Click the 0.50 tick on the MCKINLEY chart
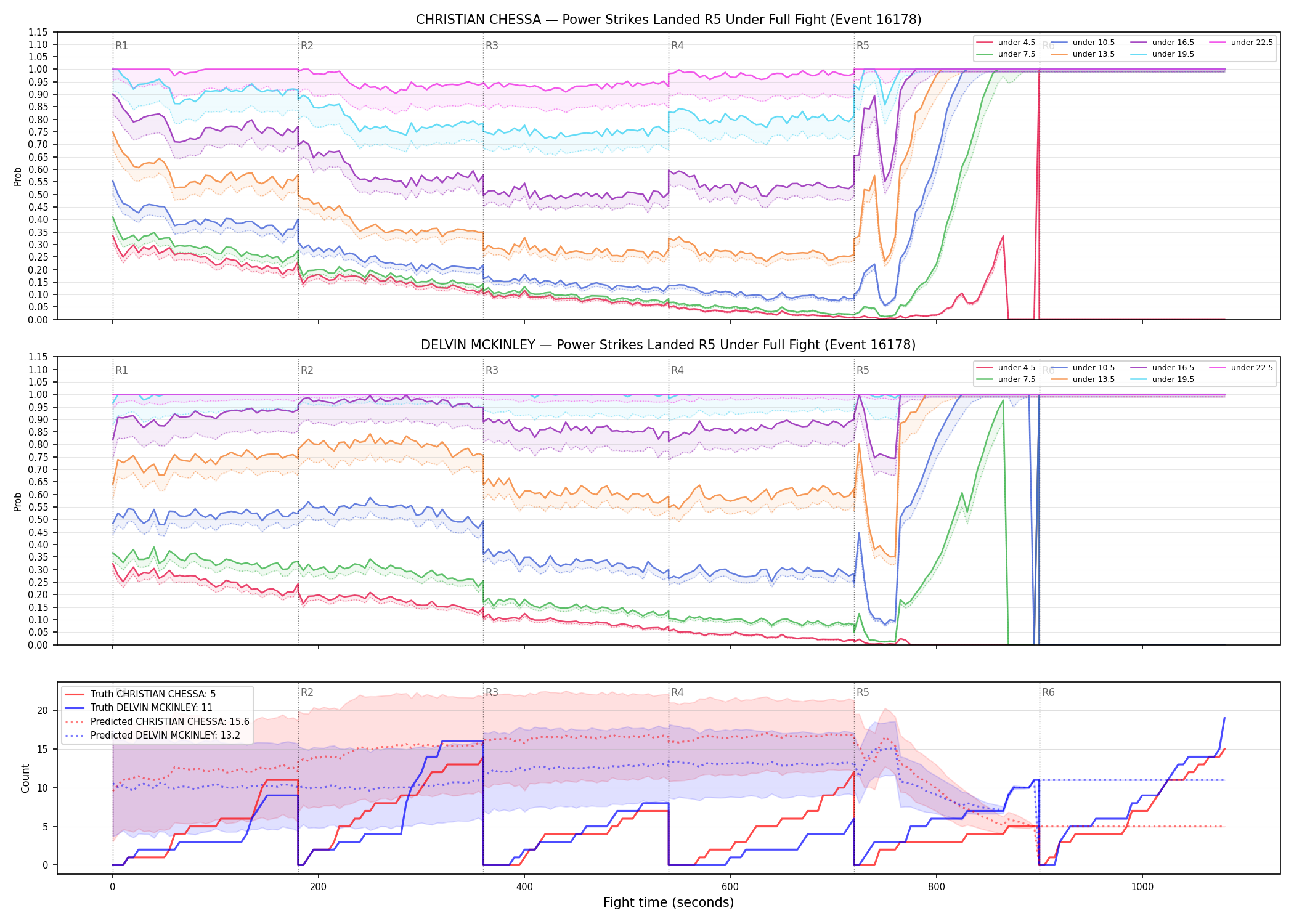Viewport: 1294px width, 924px height. coord(38,520)
